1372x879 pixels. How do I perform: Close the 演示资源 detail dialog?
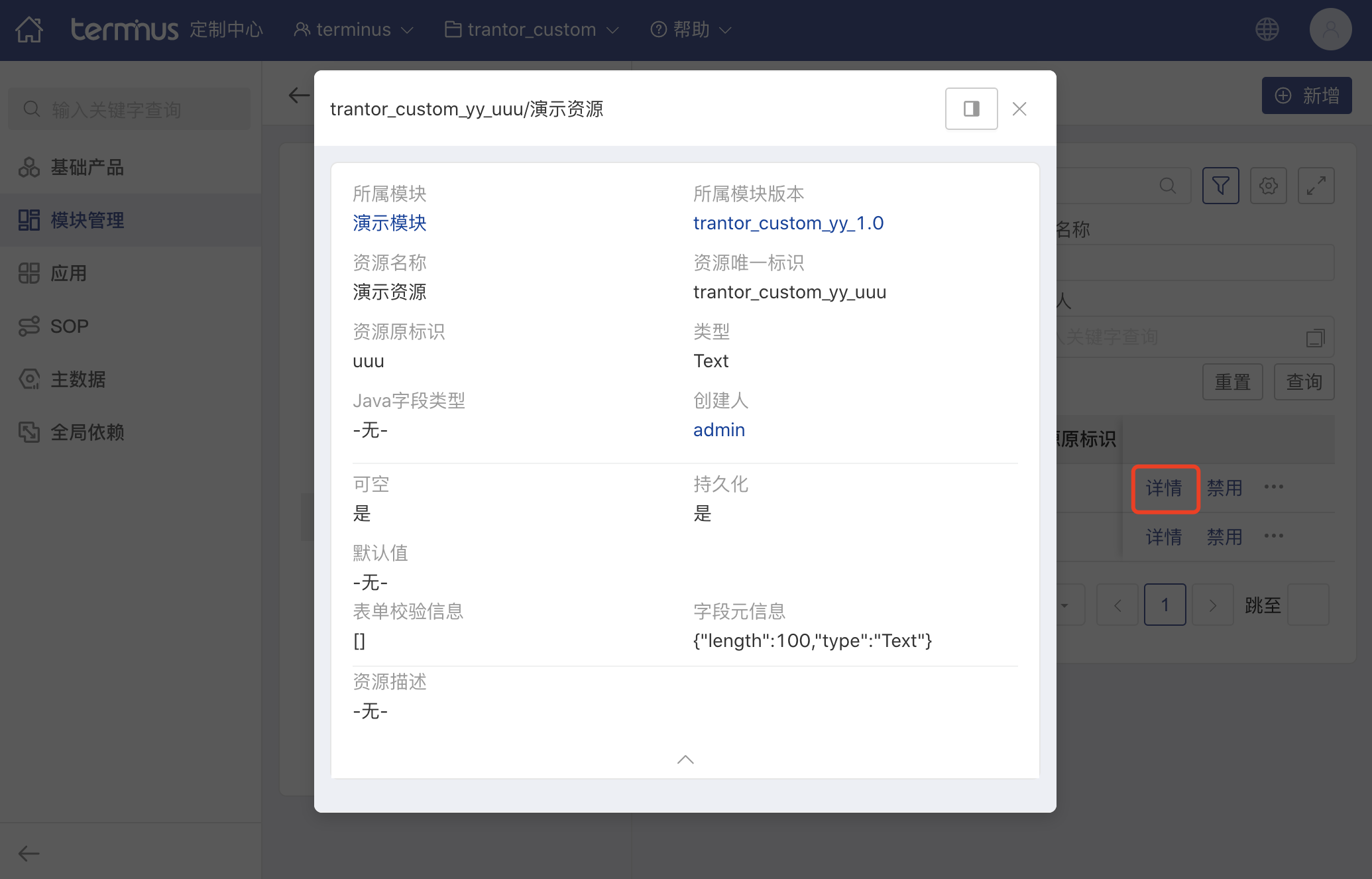click(x=1019, y=109)
